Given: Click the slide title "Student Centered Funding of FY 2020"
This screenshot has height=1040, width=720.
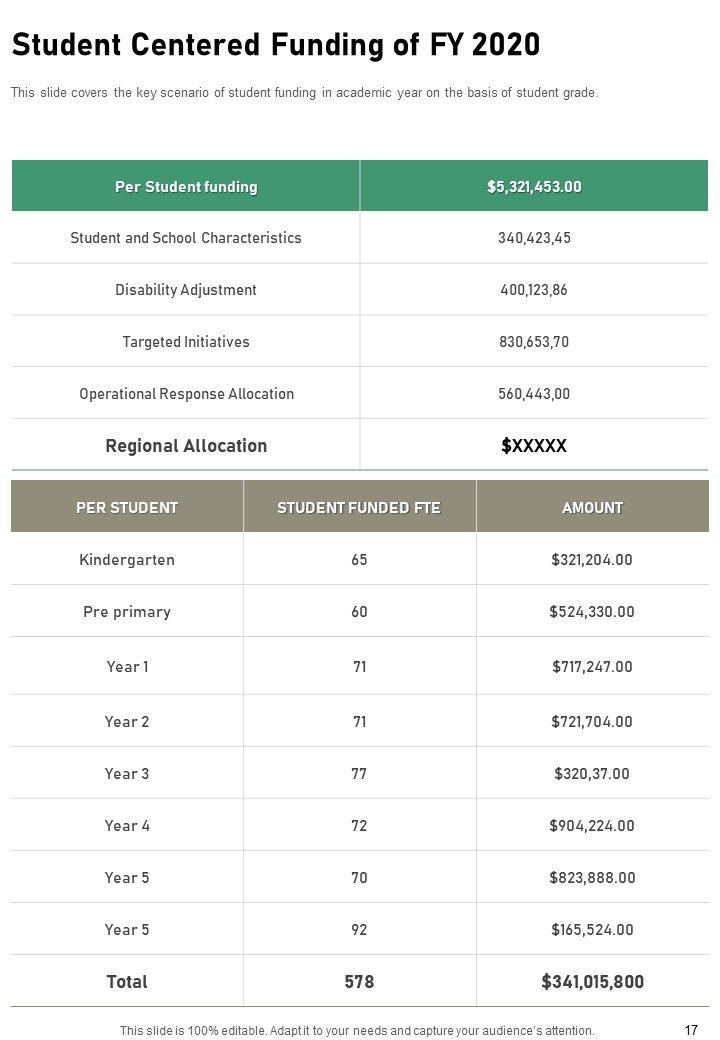Looking at the screenshot, I should [276, 45].
